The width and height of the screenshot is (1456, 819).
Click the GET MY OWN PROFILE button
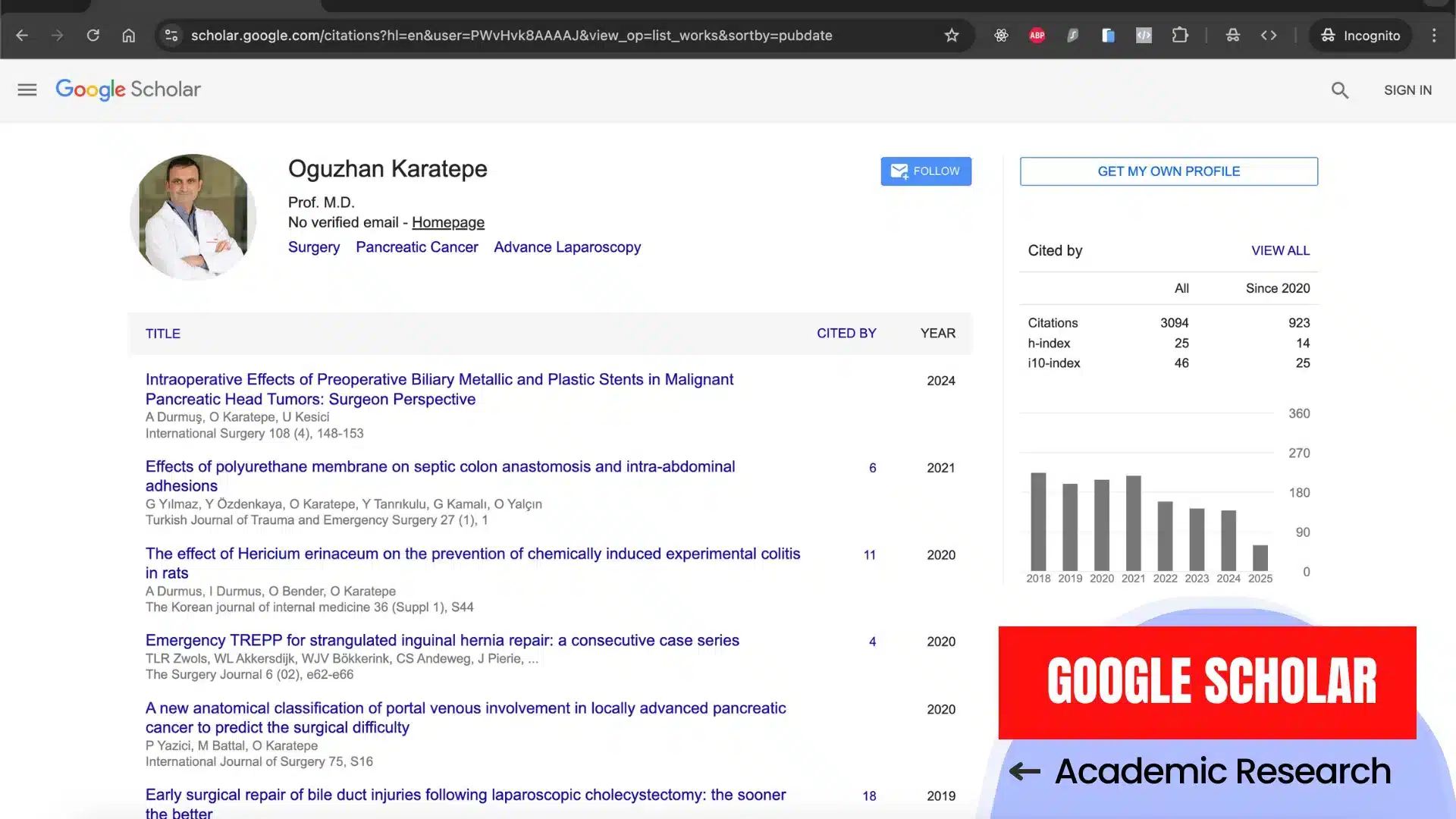(1169, 171)
